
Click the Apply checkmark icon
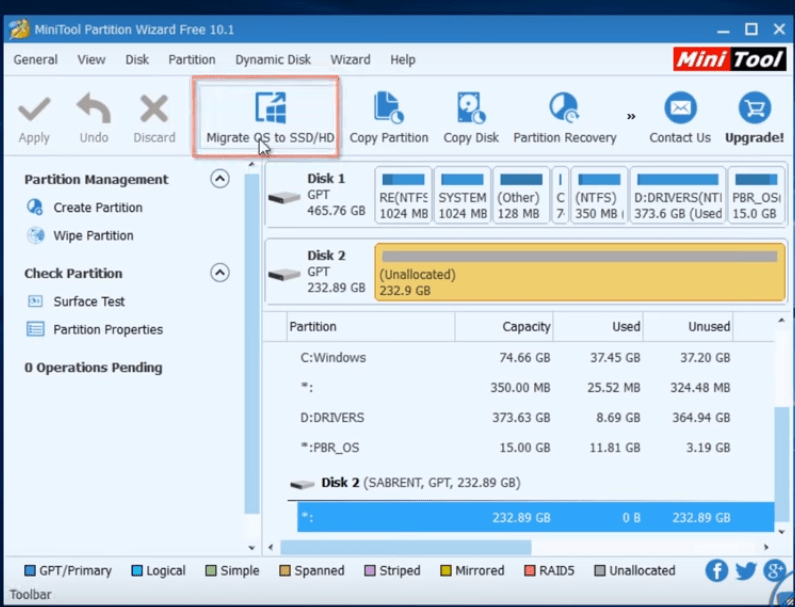[34, 109]
